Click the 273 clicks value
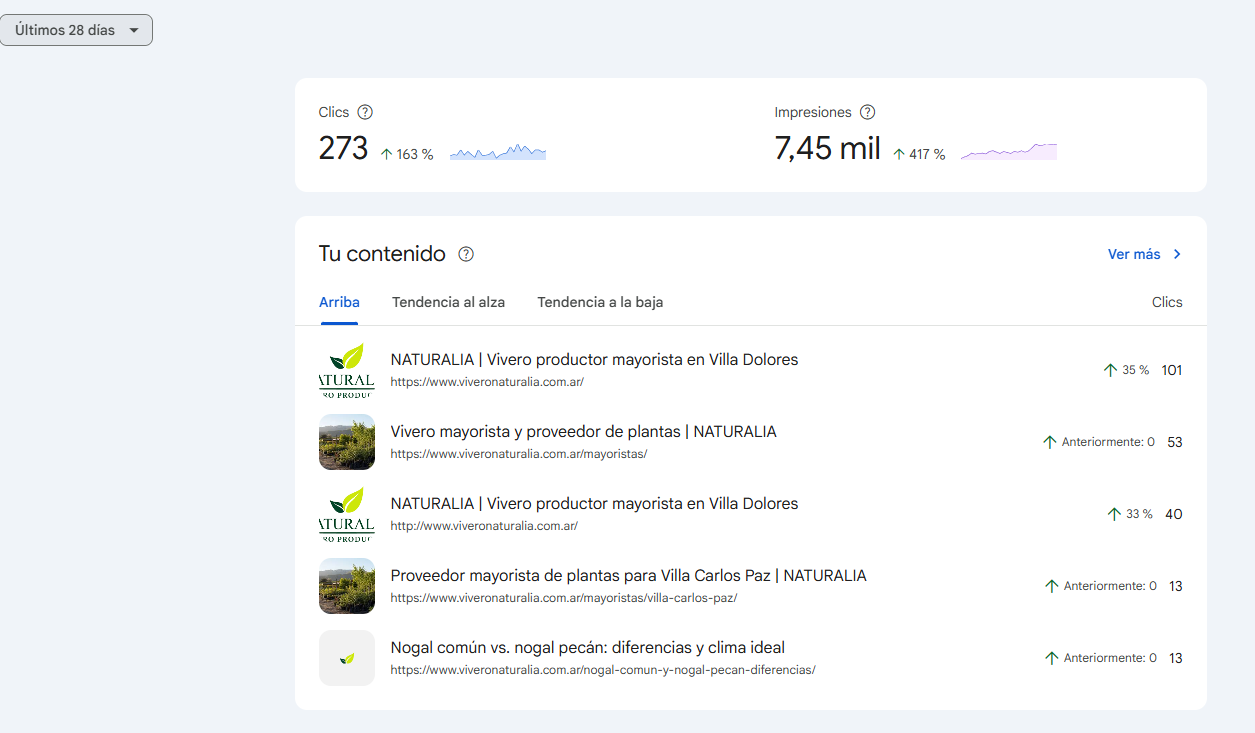Image resolution: width=1255 pixels, height=733 pixels. pos(344,149)
